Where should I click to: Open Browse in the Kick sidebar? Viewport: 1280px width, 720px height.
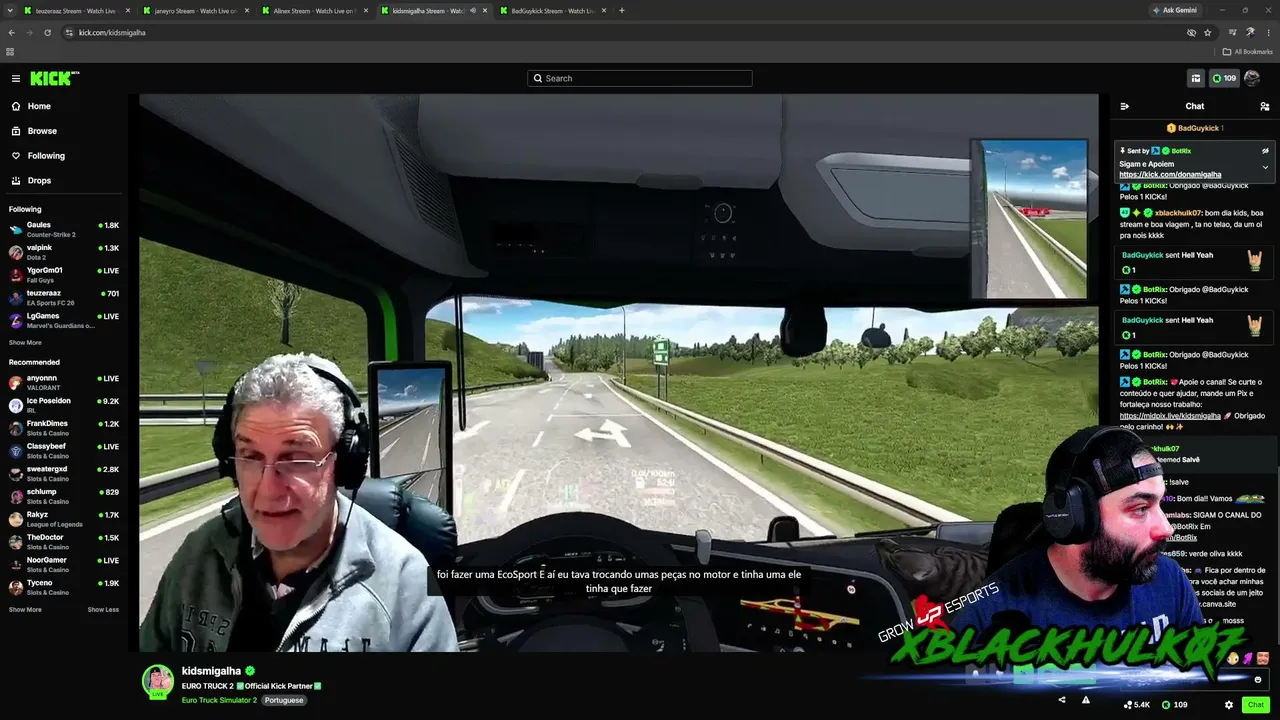click(x=42, y=131)
